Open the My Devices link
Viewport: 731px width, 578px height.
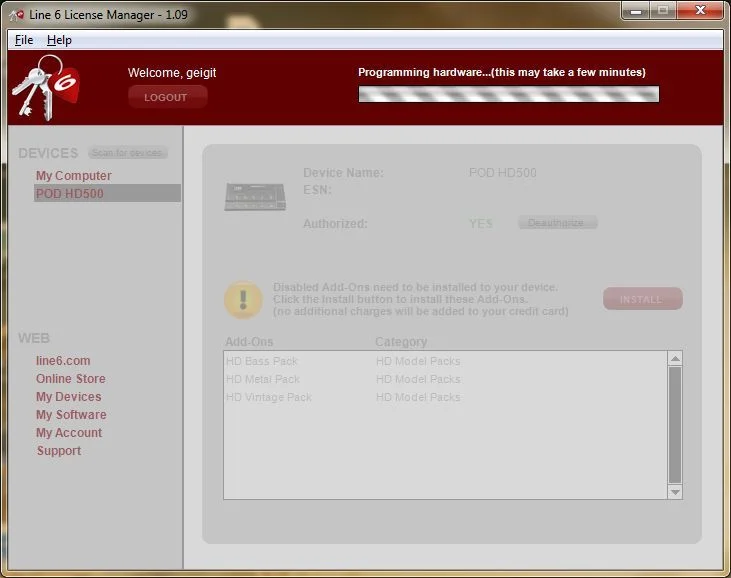click(69, 397)
